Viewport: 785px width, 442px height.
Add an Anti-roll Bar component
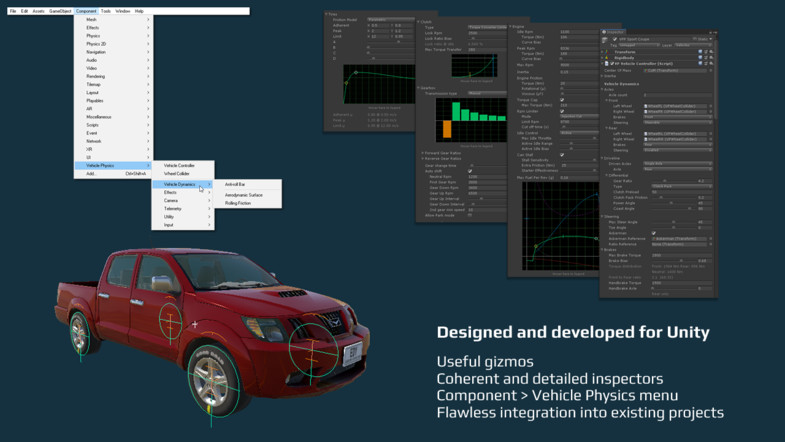(x=248, y=184)
